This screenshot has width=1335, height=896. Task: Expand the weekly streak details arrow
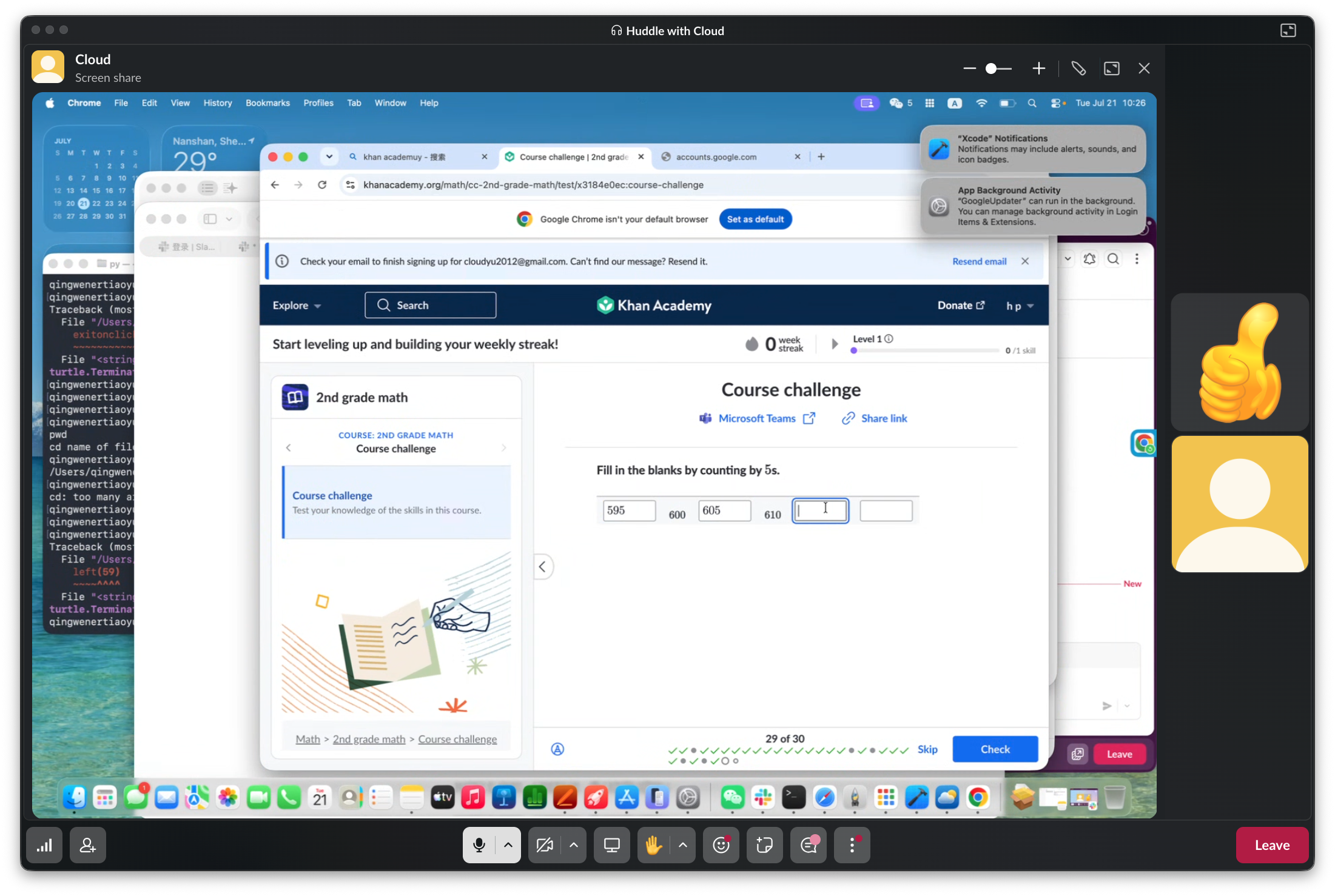pyautogui.click(x=835, y=344)
